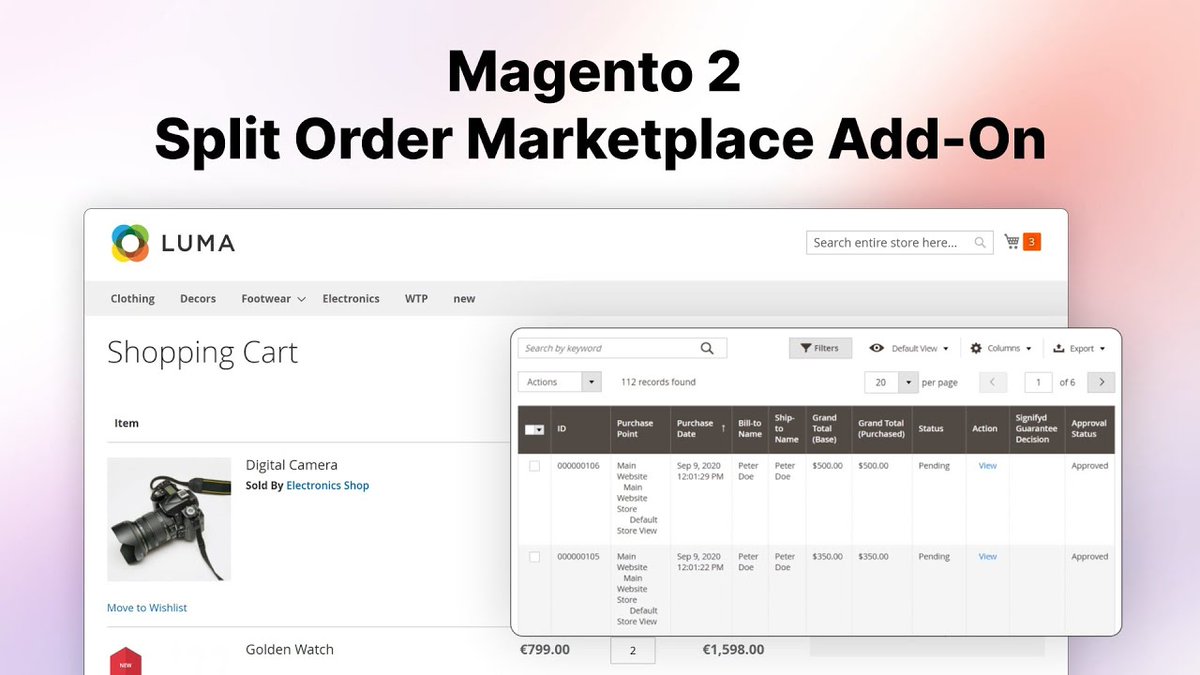Click the Luma logo icon

[130, 243]
